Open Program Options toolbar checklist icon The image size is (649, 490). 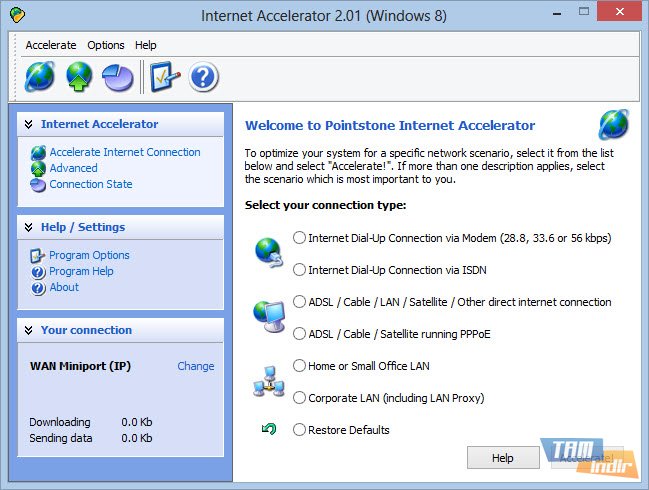pos(165,77)
